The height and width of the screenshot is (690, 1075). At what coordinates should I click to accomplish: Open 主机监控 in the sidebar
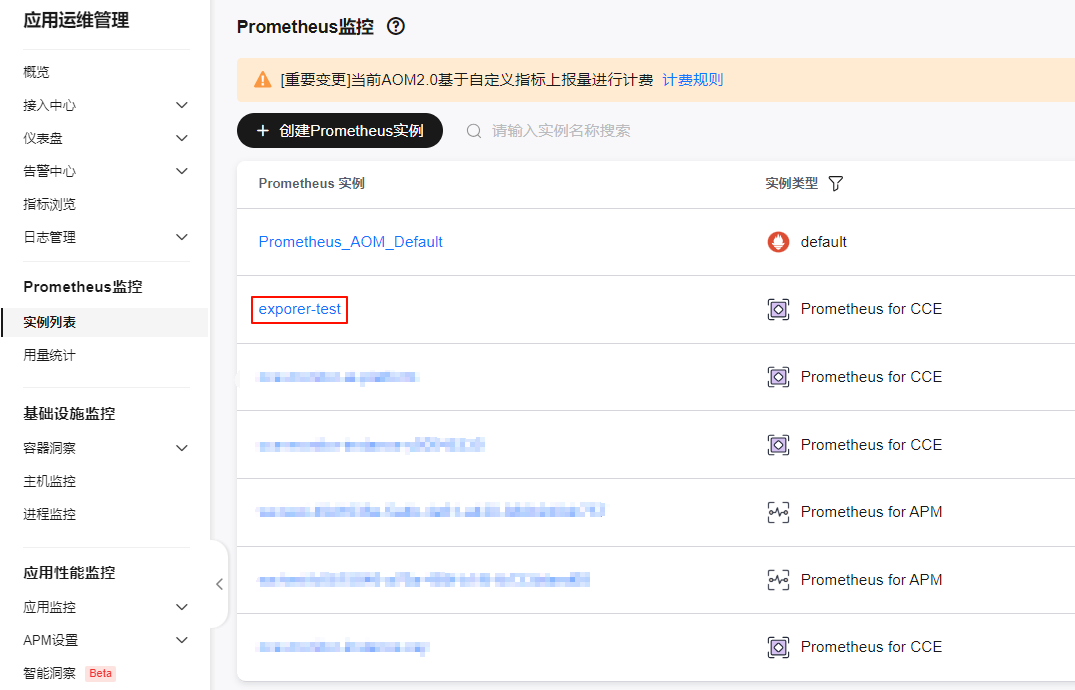point(49,481)
